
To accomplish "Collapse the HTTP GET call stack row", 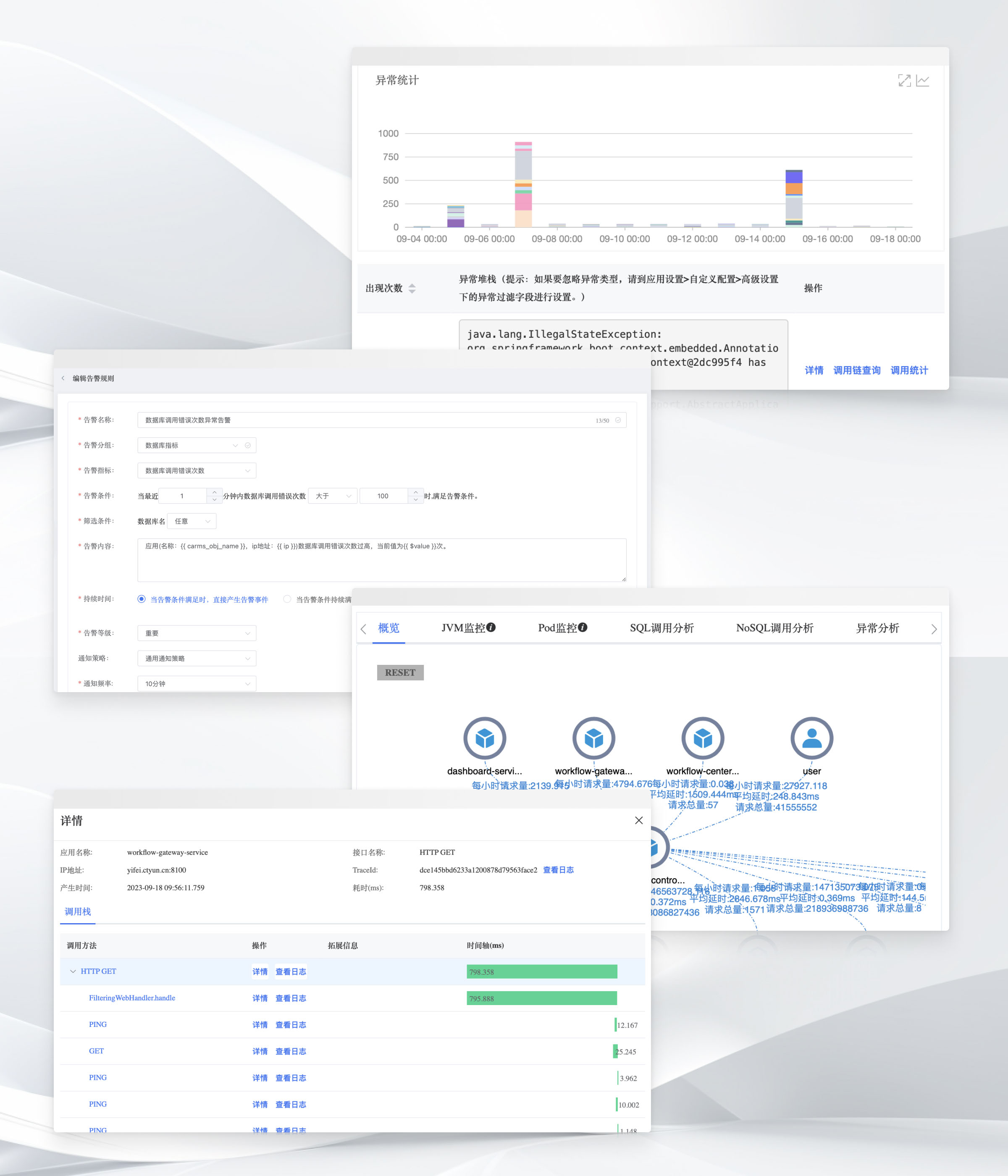I will click(x=73, y=971).
